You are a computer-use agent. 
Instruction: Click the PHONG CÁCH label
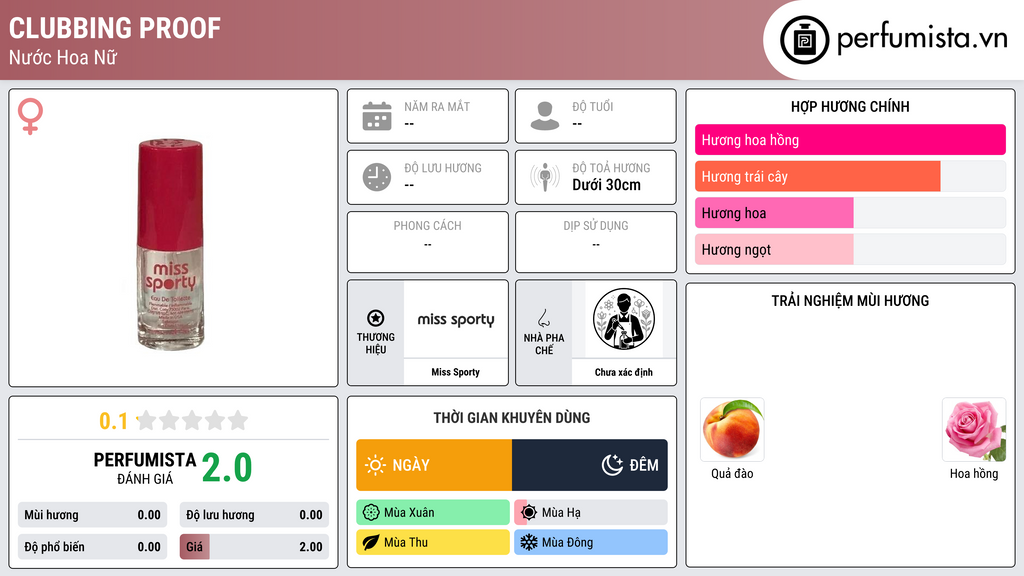coord(428,226)
